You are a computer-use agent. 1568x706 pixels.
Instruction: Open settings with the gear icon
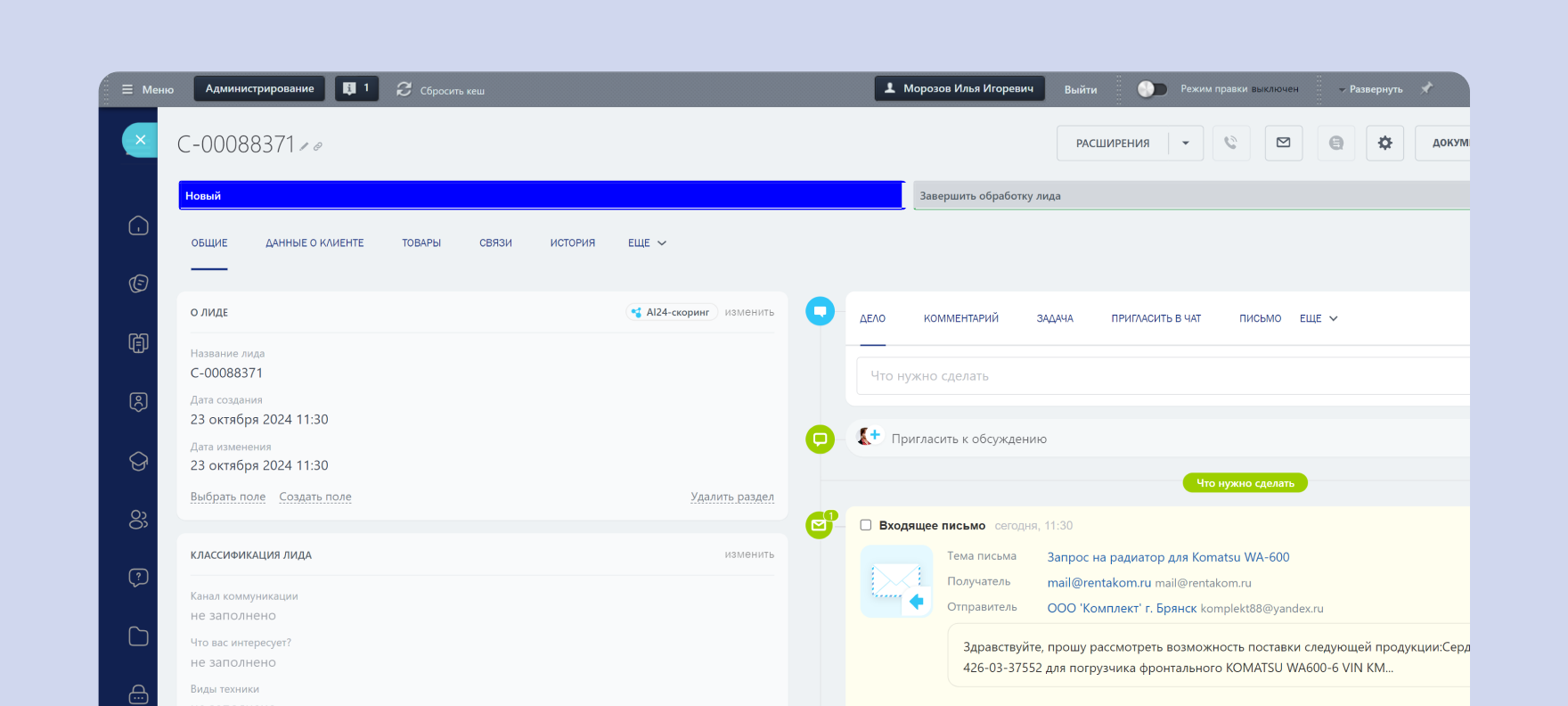click(1384, 143)
